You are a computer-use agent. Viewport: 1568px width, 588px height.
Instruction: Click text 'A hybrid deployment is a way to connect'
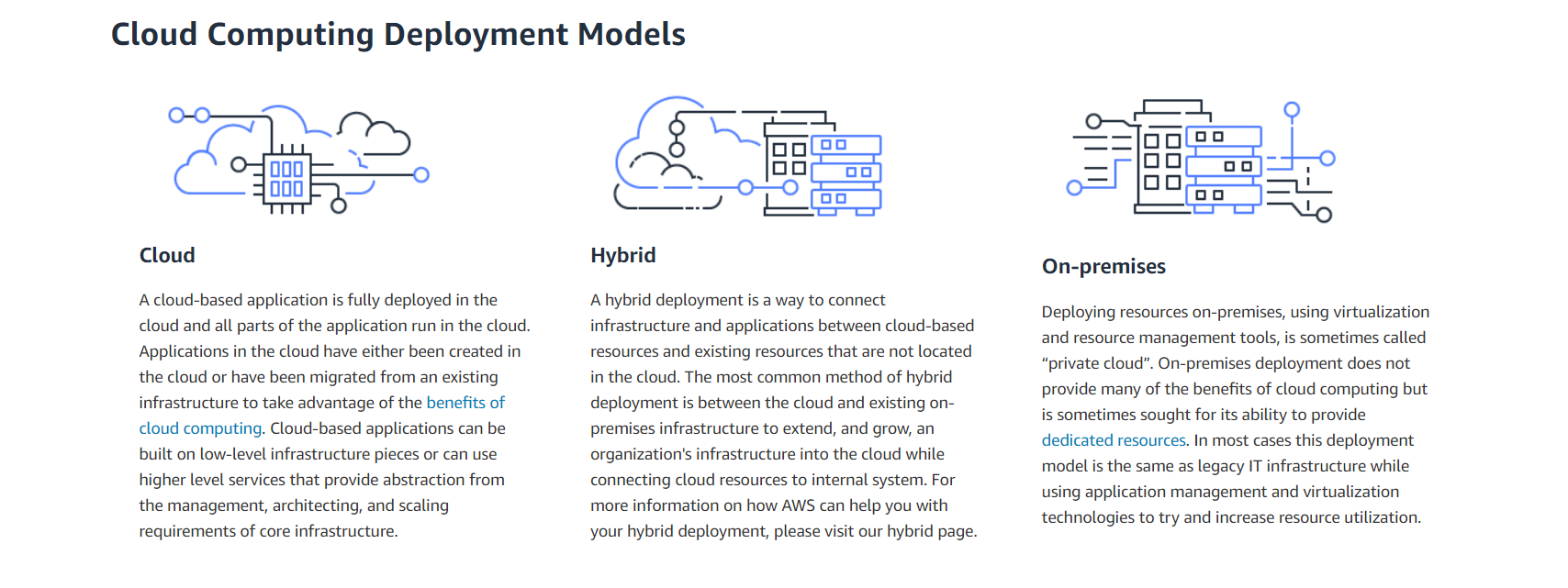point(738,300)
